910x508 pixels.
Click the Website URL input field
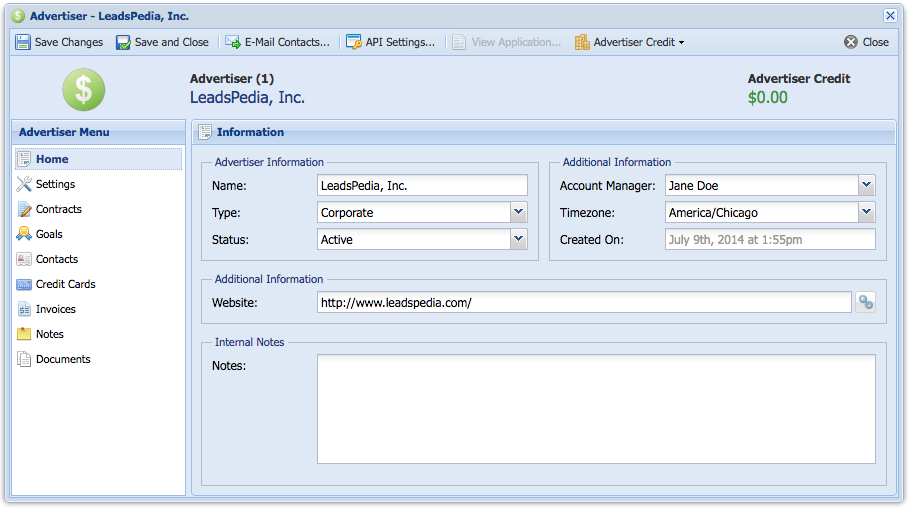584,302
